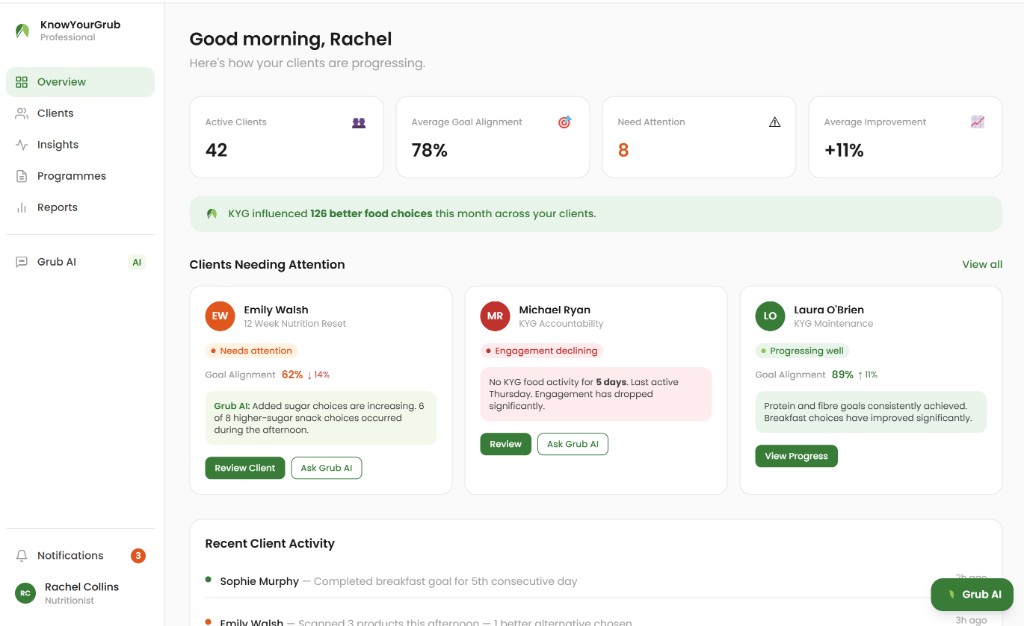The image size is (1024, 626).
Task: Open Rachel Collins profile name
Action: (x=82, y=587)
